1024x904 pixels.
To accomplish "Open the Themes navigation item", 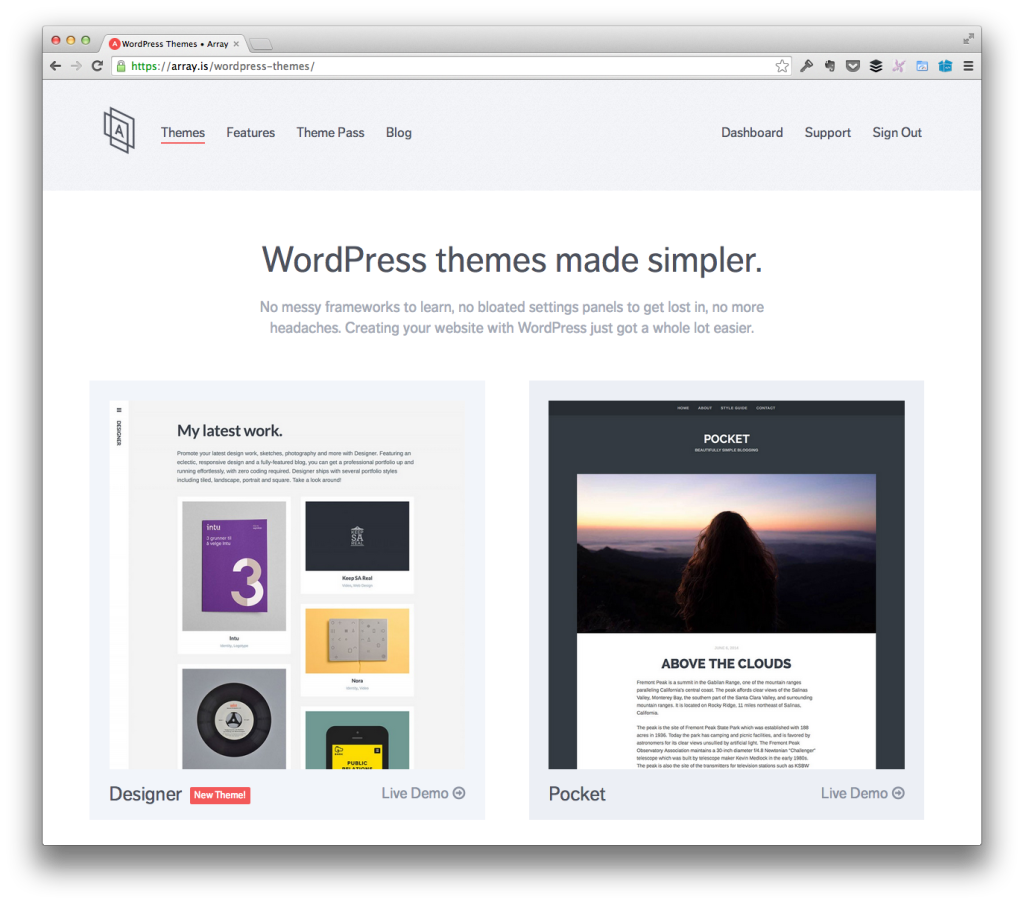I will click(x=183, y=133).
